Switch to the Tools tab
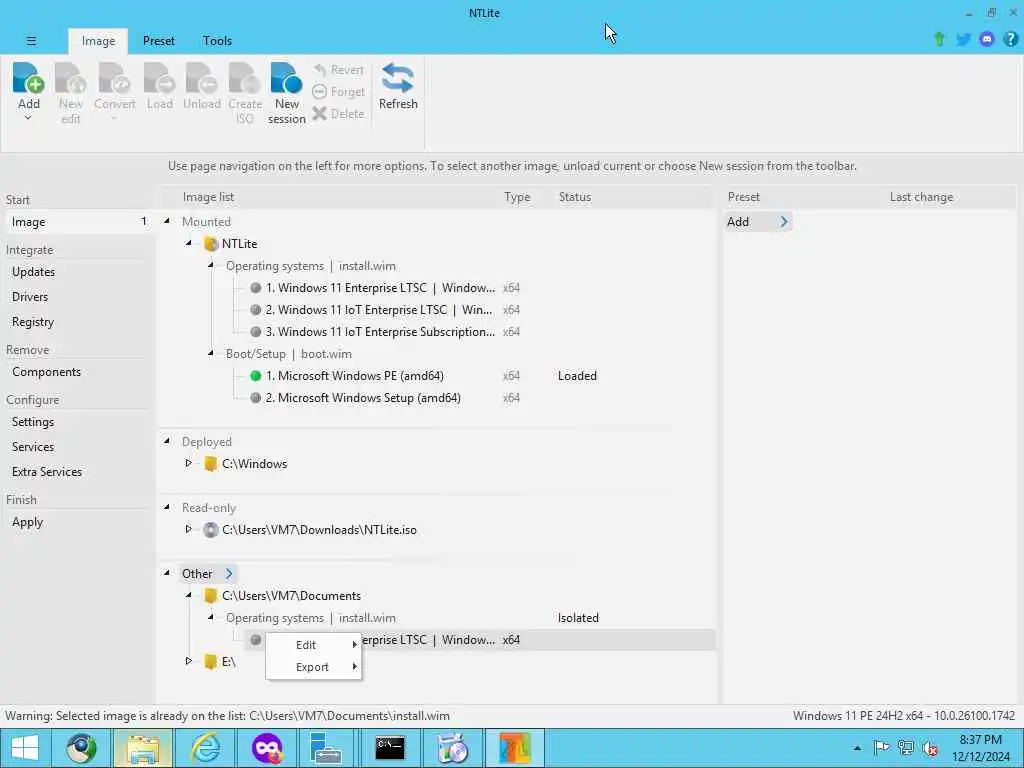 pyautogui.click(x=217, y=40)
